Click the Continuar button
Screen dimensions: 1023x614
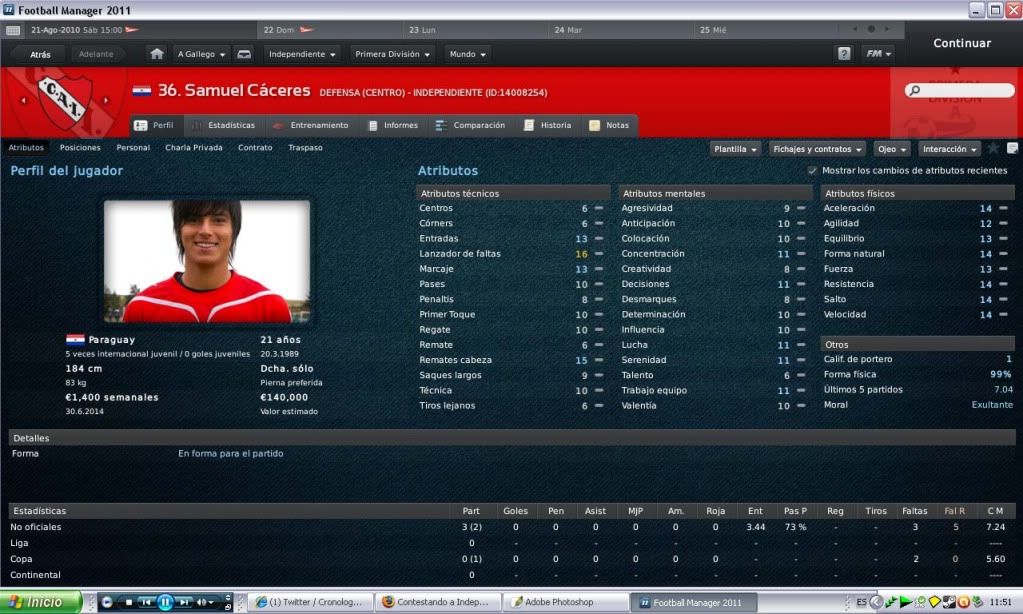962,43
